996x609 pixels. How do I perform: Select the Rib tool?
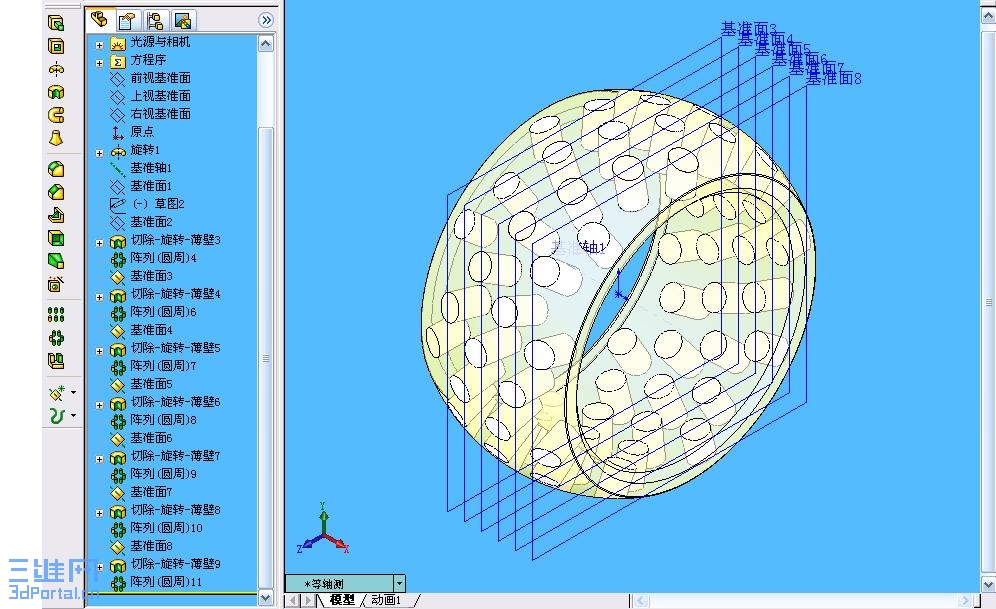click(56, 215)
